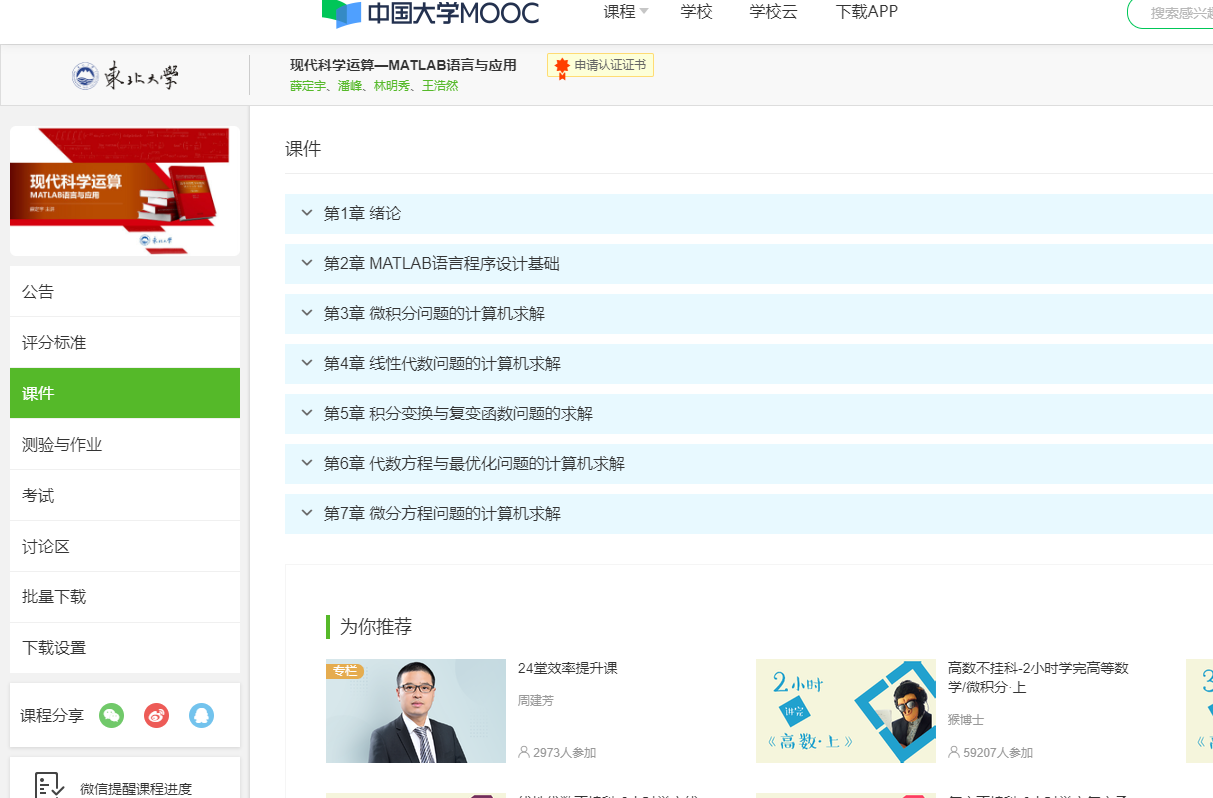Share course via Weibo icon
Viewport: 1213px width, 798px height.
[x=156, y=716]
